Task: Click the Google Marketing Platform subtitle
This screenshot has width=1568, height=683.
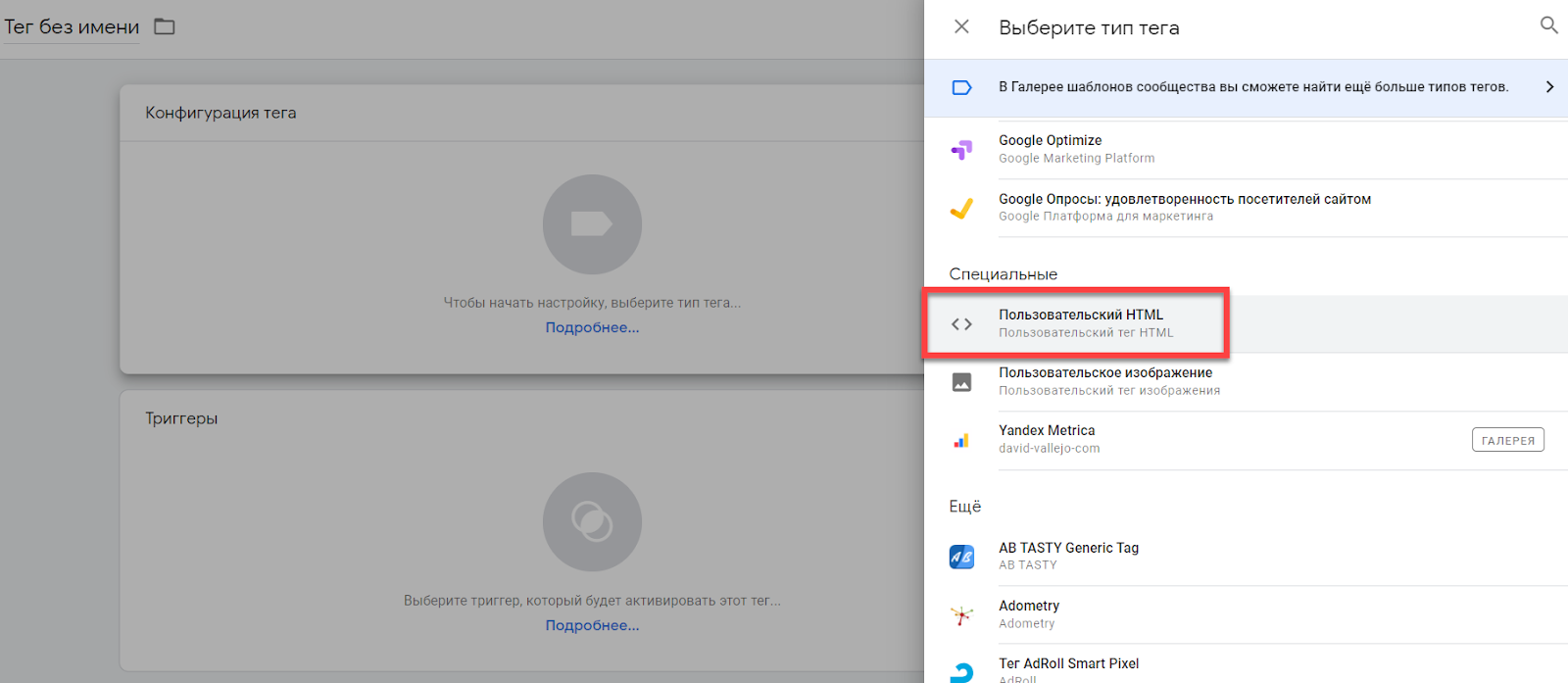Action: 1076,158
